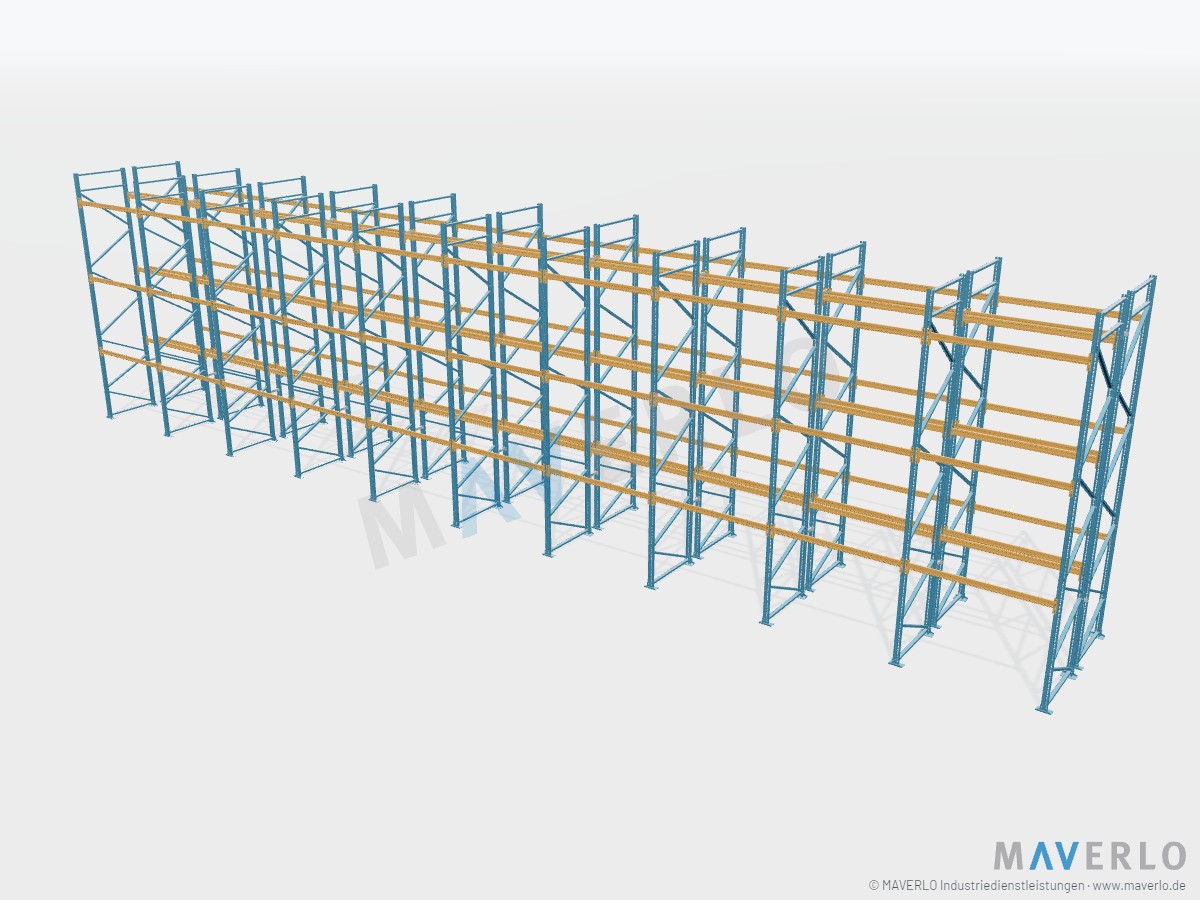Click the base plate of the leftmost front upright
This screenshot has width=1200, height=900.
coord(109,418)
